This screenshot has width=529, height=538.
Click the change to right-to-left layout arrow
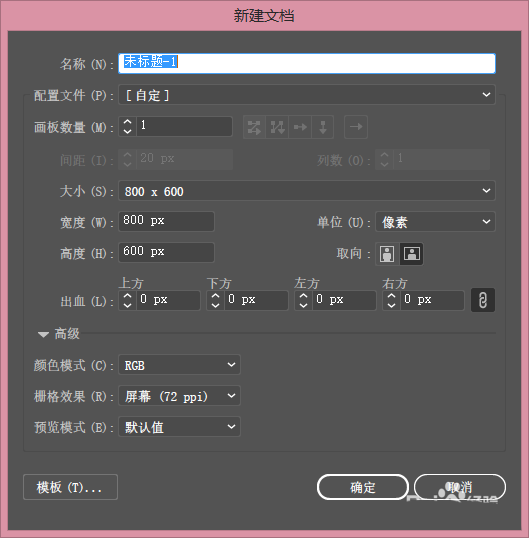(x=356, y=127)
